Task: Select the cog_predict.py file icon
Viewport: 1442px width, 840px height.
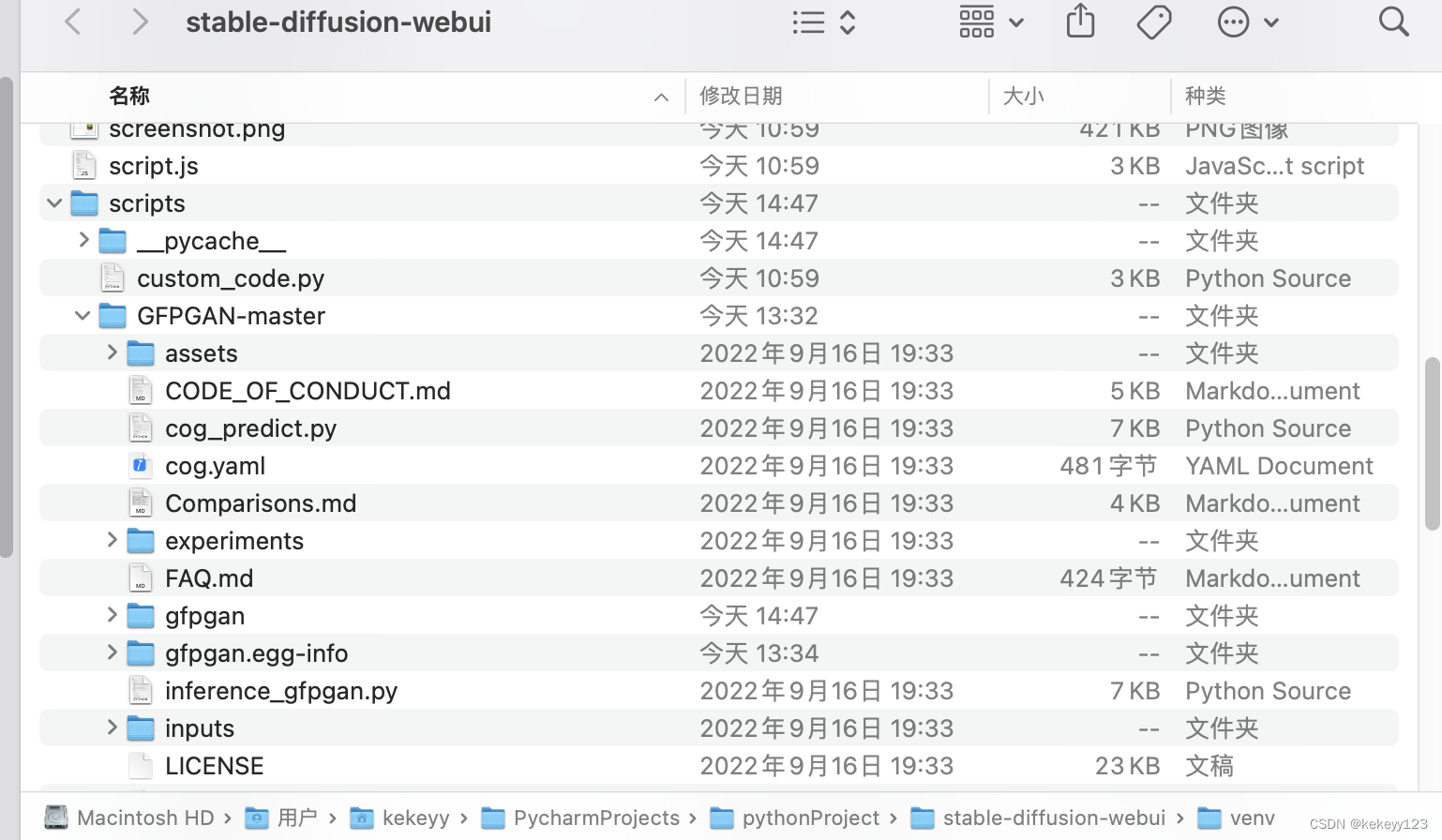Action: (141, 427)
